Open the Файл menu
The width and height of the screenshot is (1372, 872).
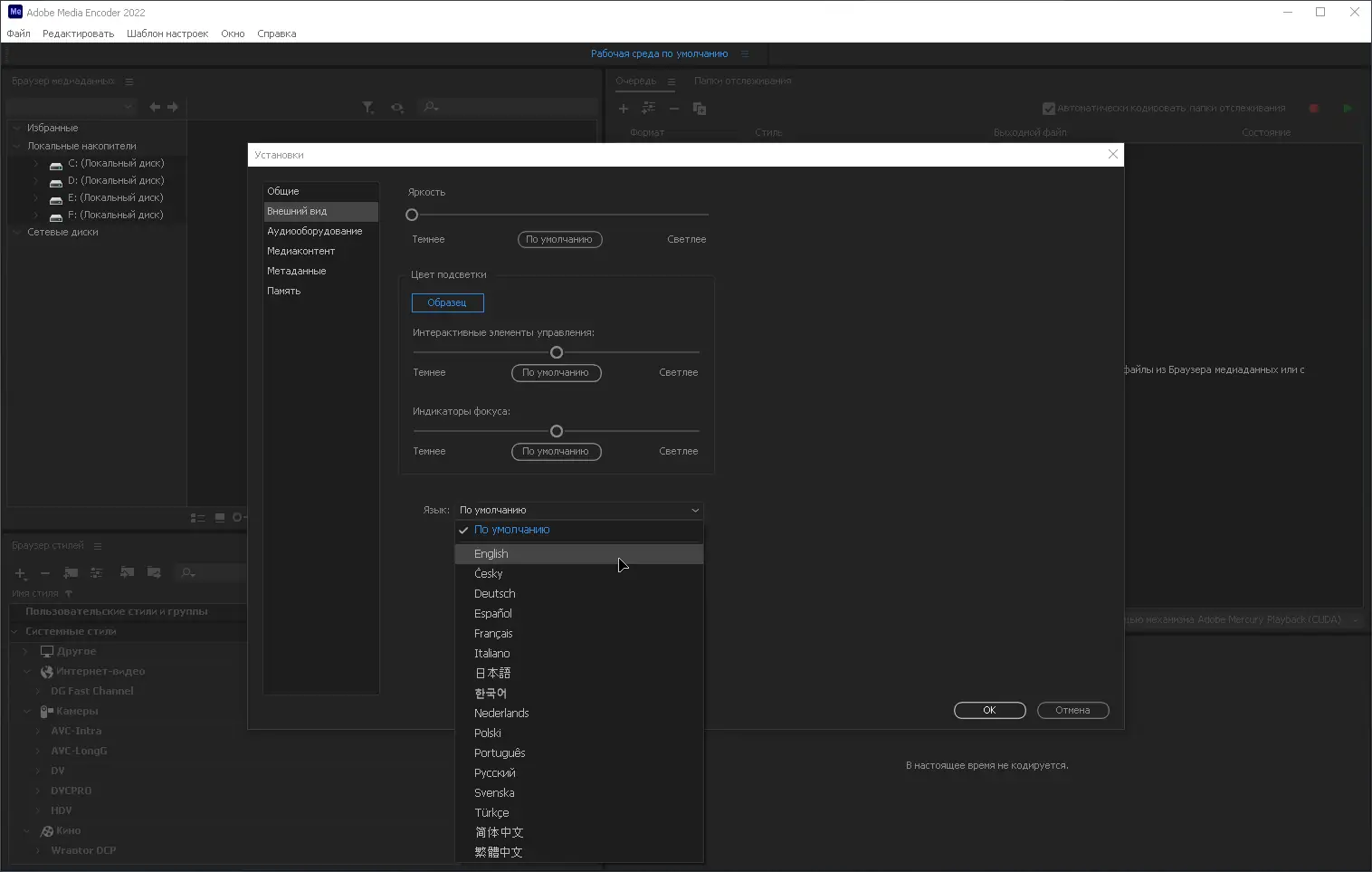coord(18,34)
